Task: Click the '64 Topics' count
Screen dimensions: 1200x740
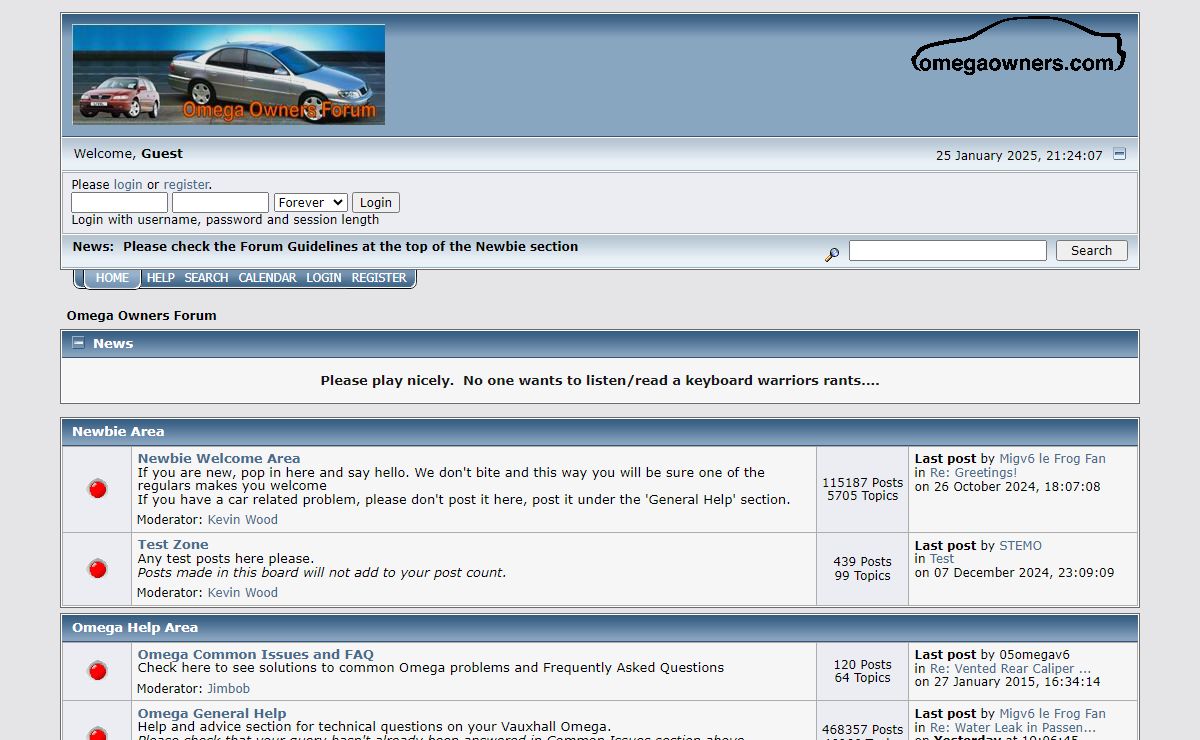Action: coord(862,678)
